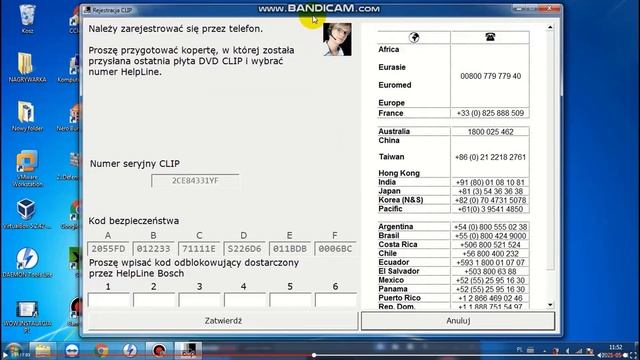This screenshot has height=360, width=640.
Task: Focus unlock code field 6
Action: [336, 300]
